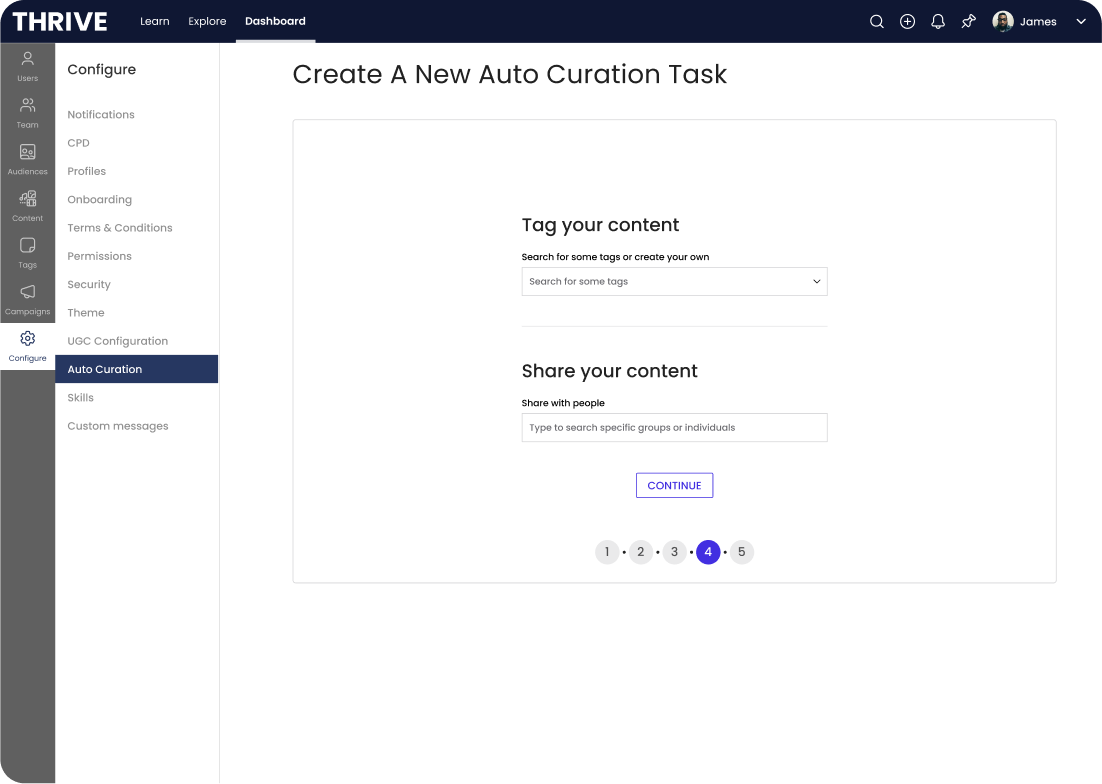Select current step 4 indicator
1102x784 pixels.
click(x=708, y=552)
